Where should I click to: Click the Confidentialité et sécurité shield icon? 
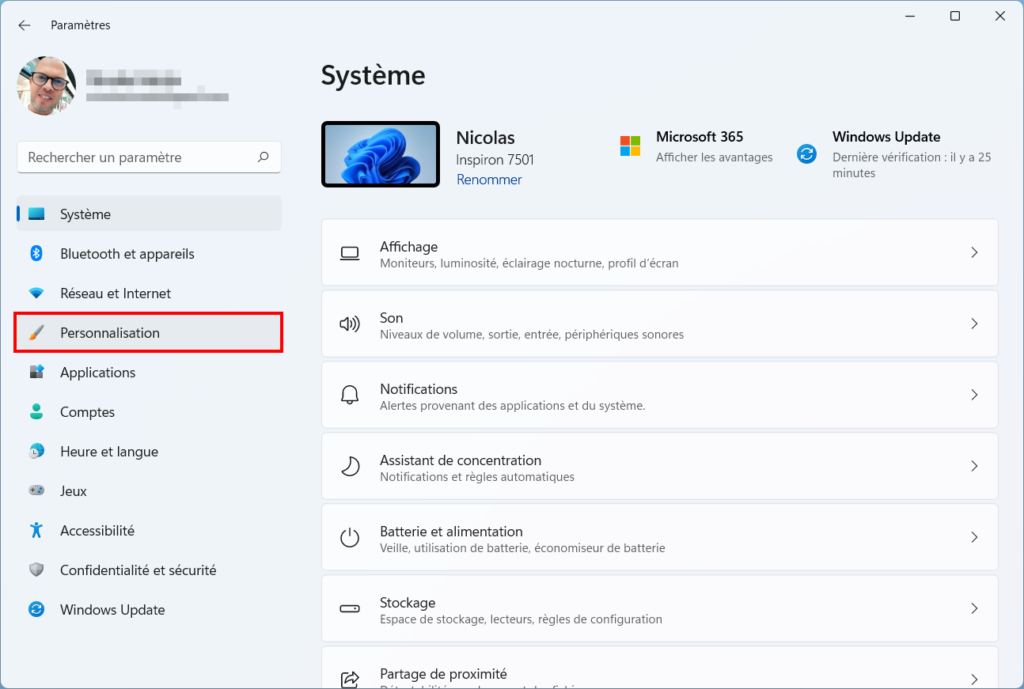(37, 570)
